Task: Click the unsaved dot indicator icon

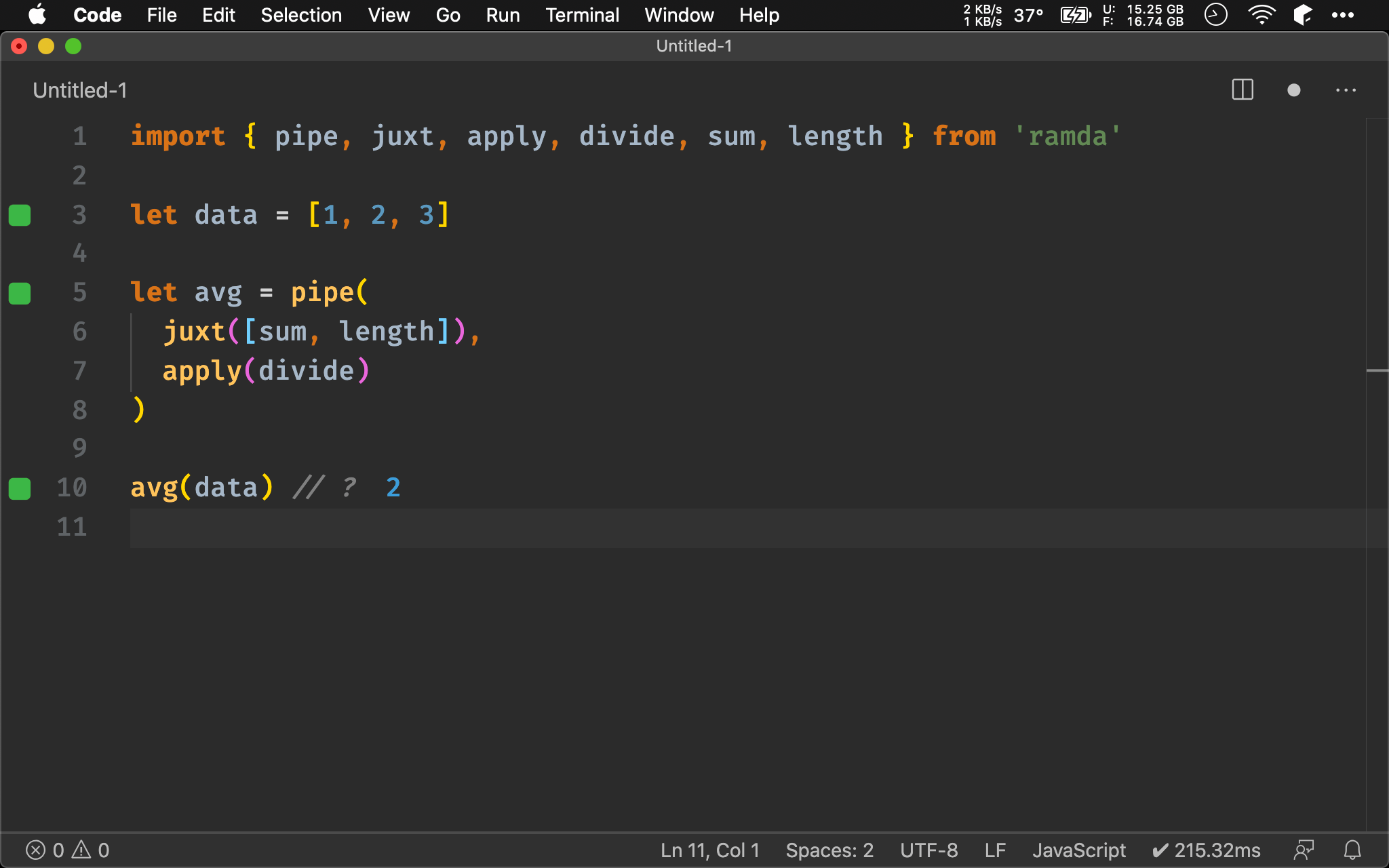Action: click(x=1293, y=91)
